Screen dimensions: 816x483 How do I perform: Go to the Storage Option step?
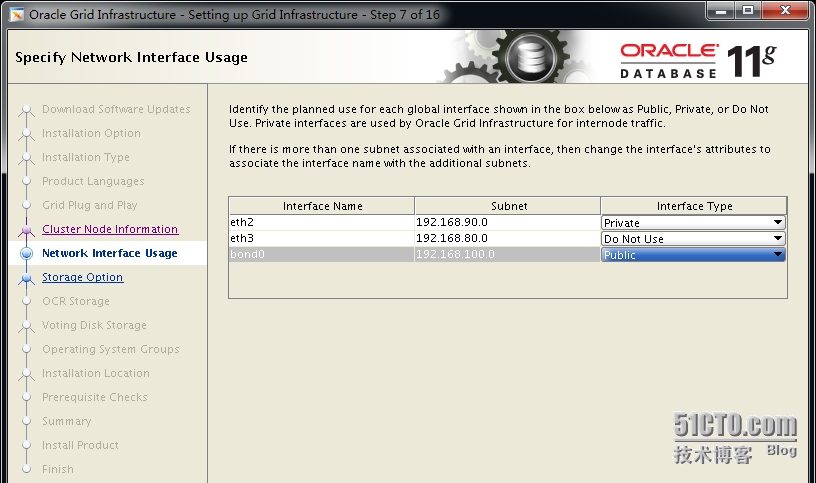point(82,277)
